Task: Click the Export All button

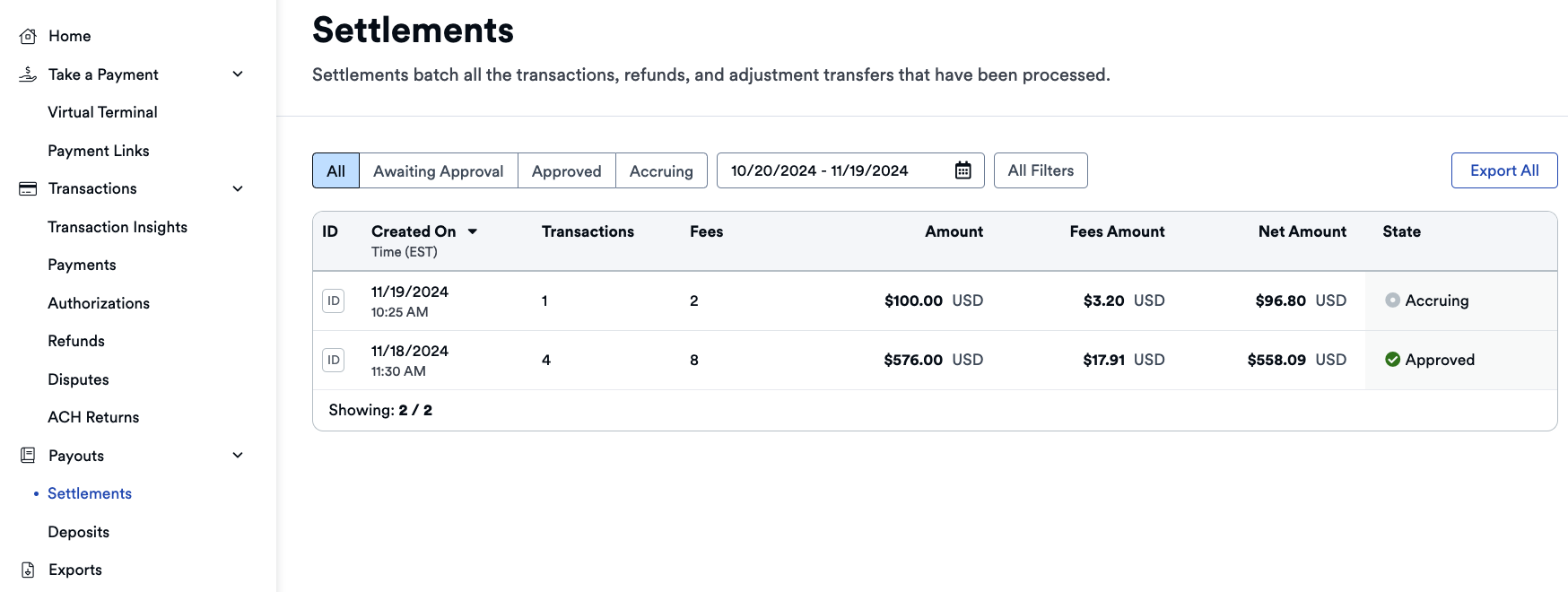Action: click(x=1503, y=170)
